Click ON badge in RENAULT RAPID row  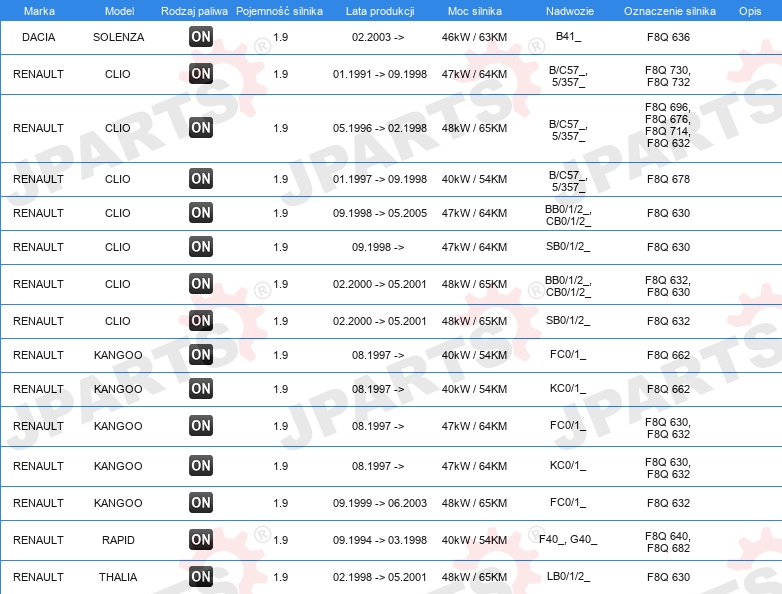[x=201, y=539]
